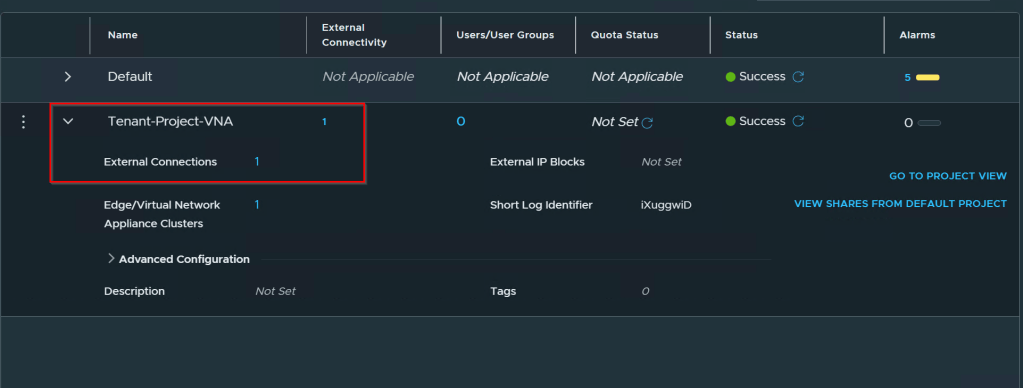Image resolution: width=1023 pixels, height=388 pixels.
Task: Open Edge/Virtual Network Appliance Clusters count
Action: [257, 205]
